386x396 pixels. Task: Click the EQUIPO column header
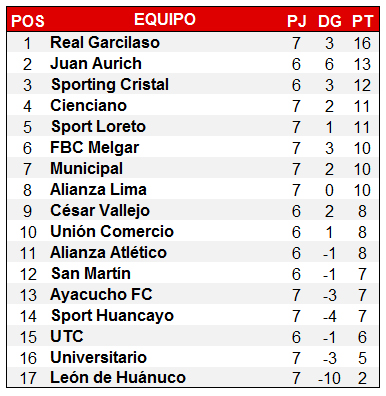click(165, 19)
